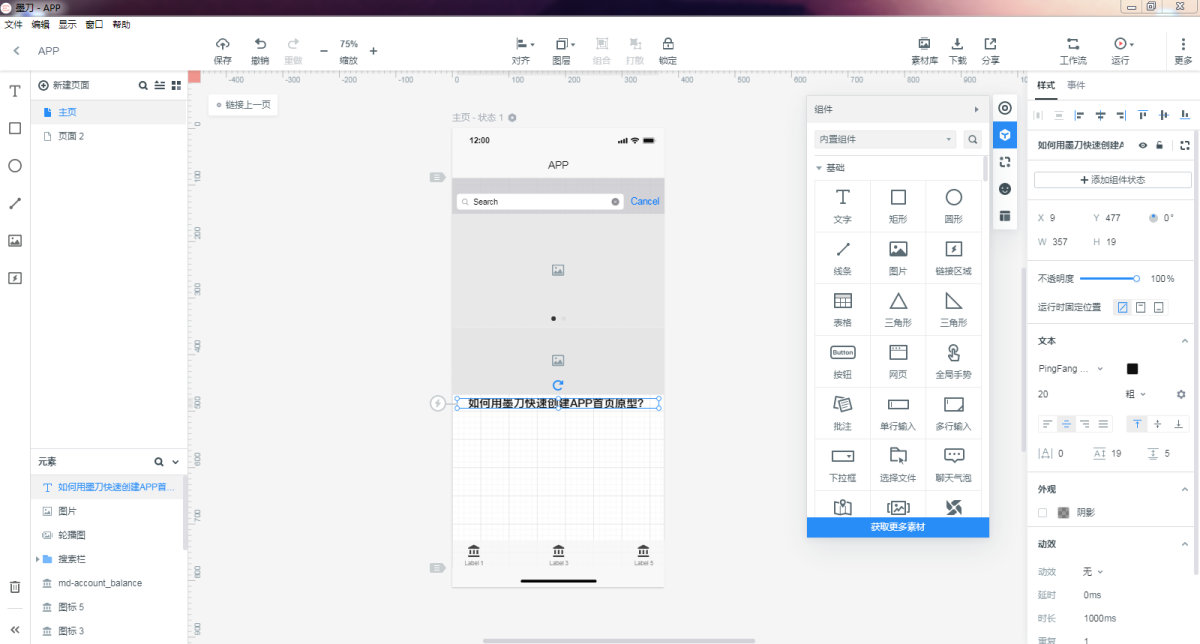The width and height of the screenshot is (1200, 644).
Task: Enable the shadow (阴影) checkbox
Action: click(1043, 513)
